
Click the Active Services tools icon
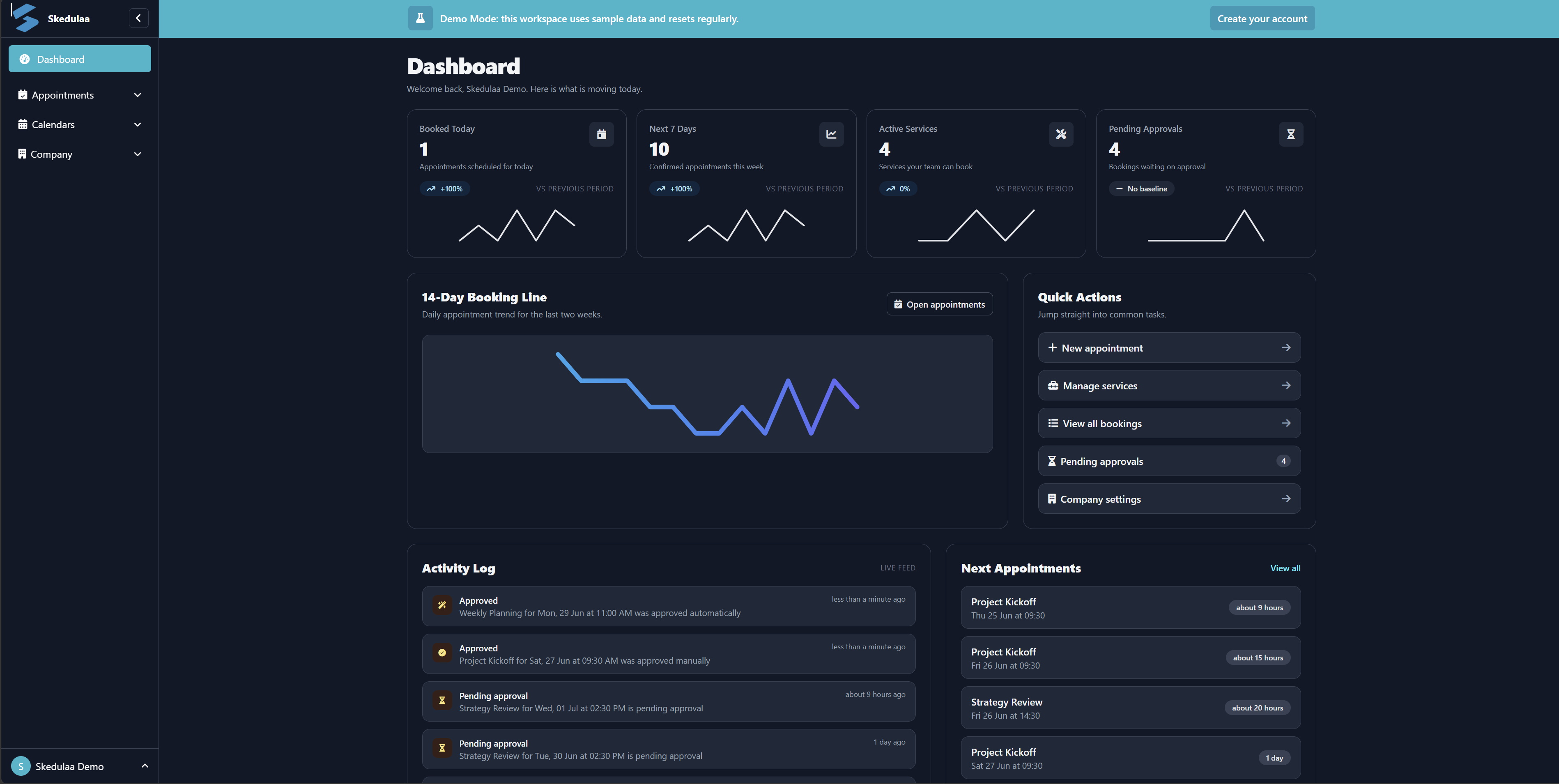[1061, 134]
